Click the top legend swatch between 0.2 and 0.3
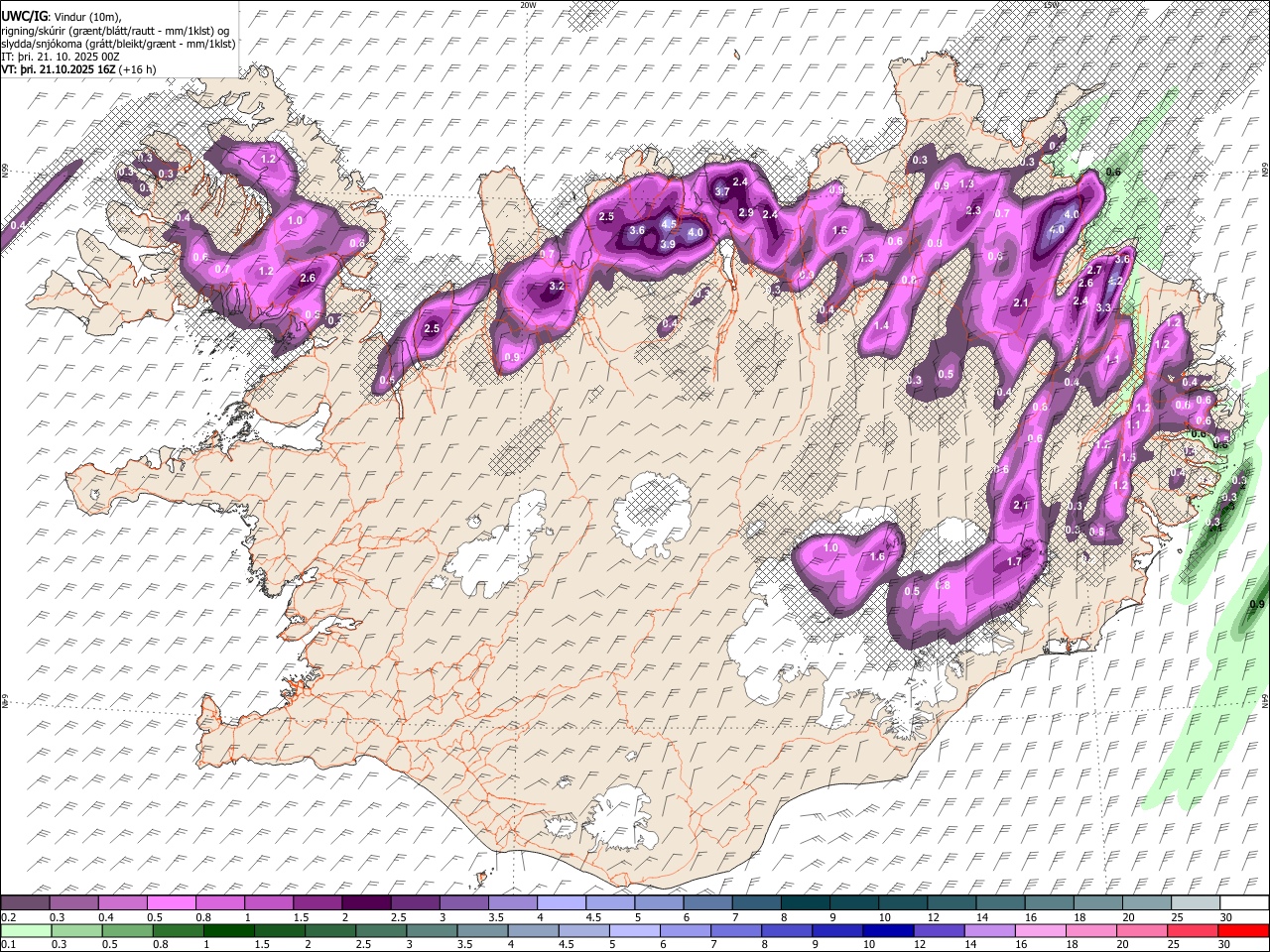1270x952 pixels. 26,903
